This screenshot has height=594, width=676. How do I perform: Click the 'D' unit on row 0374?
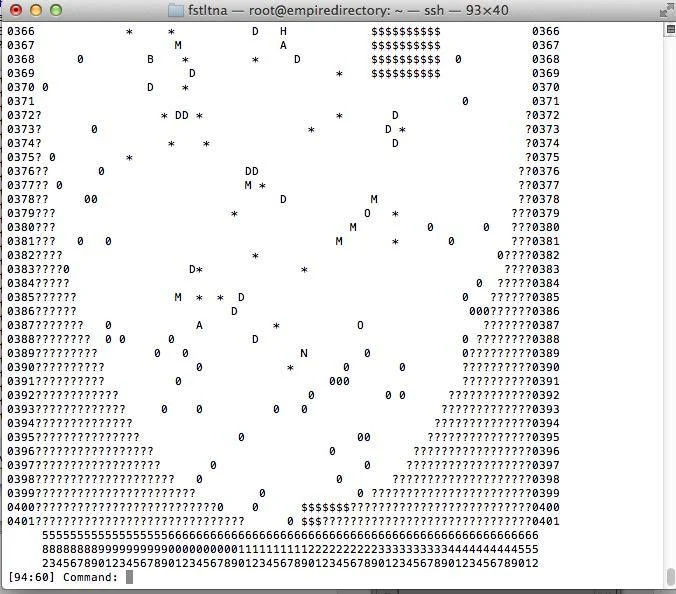click(x=395, y=143)
